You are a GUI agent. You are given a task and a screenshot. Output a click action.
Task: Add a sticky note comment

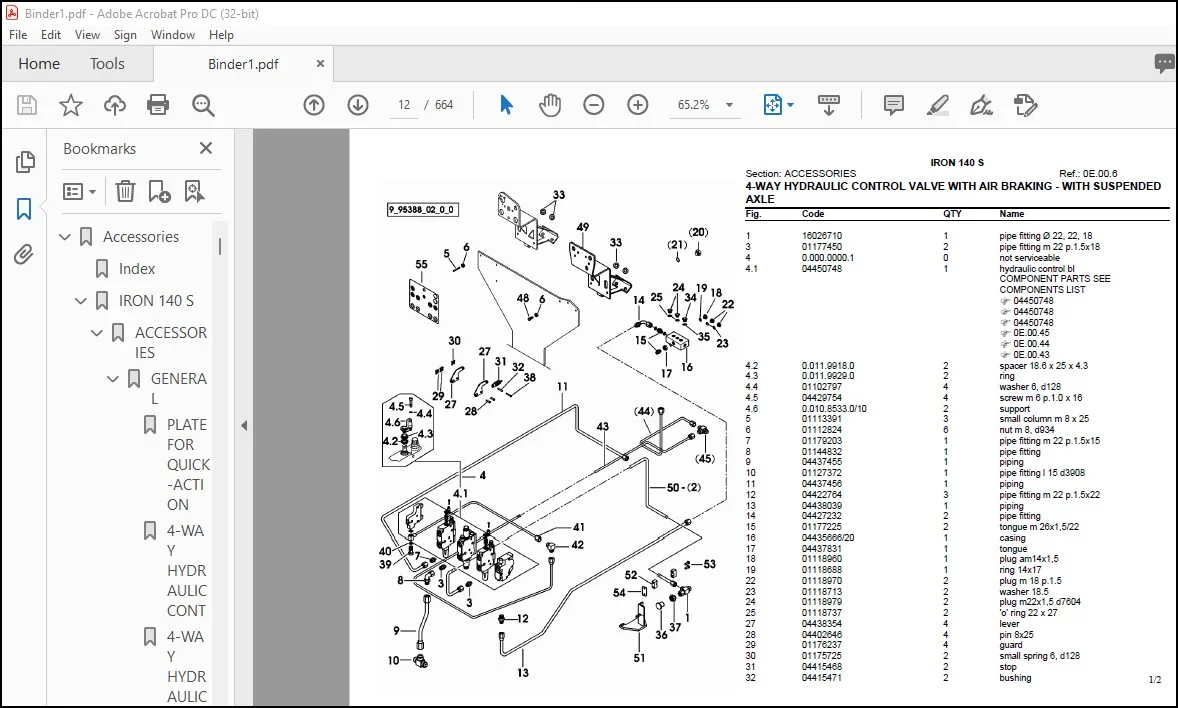(x=893, y=105)
